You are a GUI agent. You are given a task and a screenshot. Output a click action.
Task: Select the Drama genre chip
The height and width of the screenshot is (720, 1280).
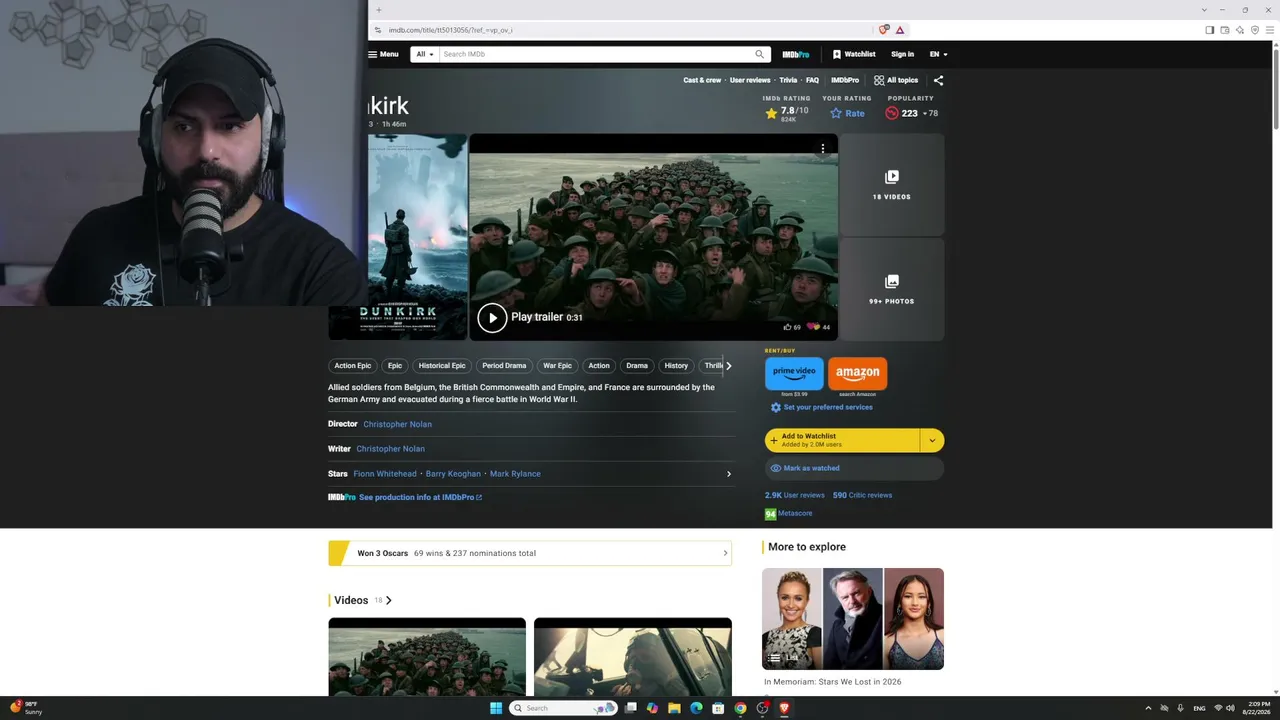(637, 366)
